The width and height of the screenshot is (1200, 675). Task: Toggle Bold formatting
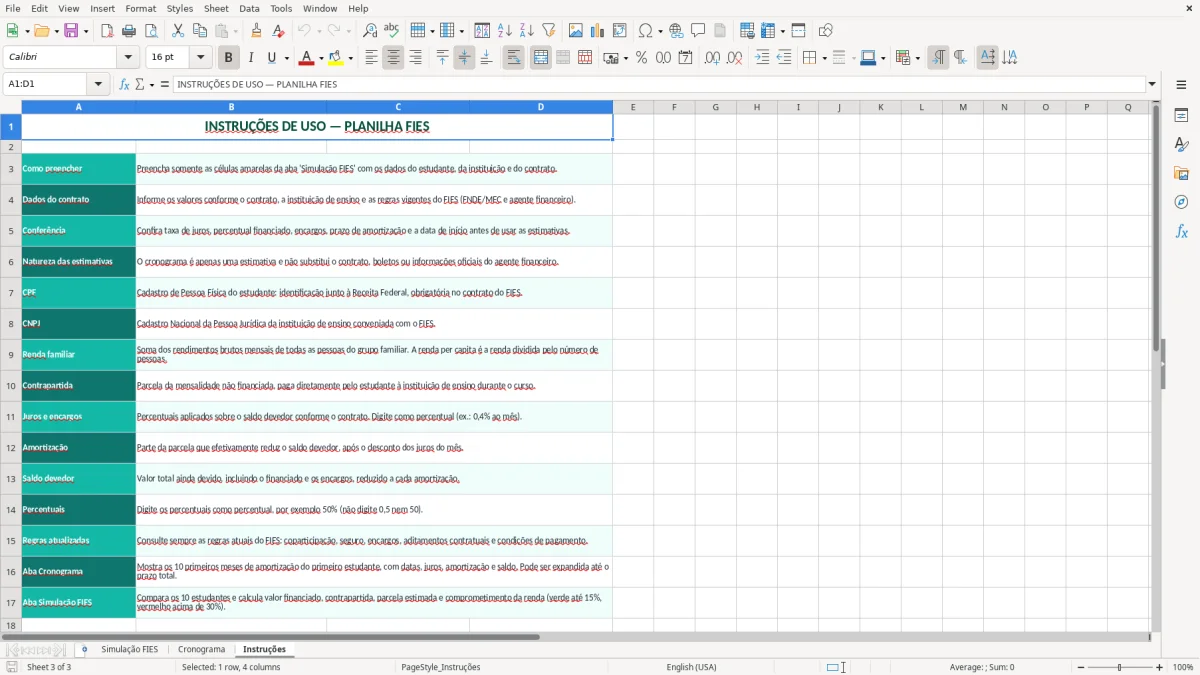click(228, 58)
